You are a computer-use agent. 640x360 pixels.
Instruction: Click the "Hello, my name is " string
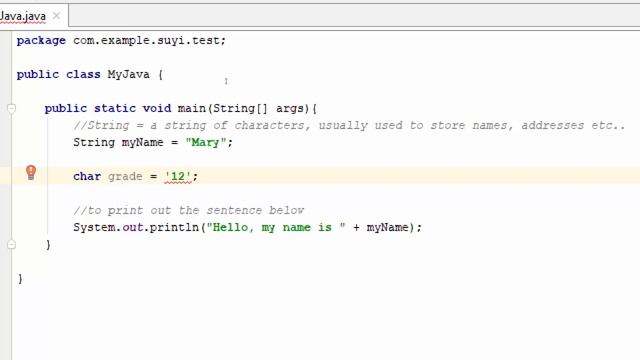tap(276, 227)
